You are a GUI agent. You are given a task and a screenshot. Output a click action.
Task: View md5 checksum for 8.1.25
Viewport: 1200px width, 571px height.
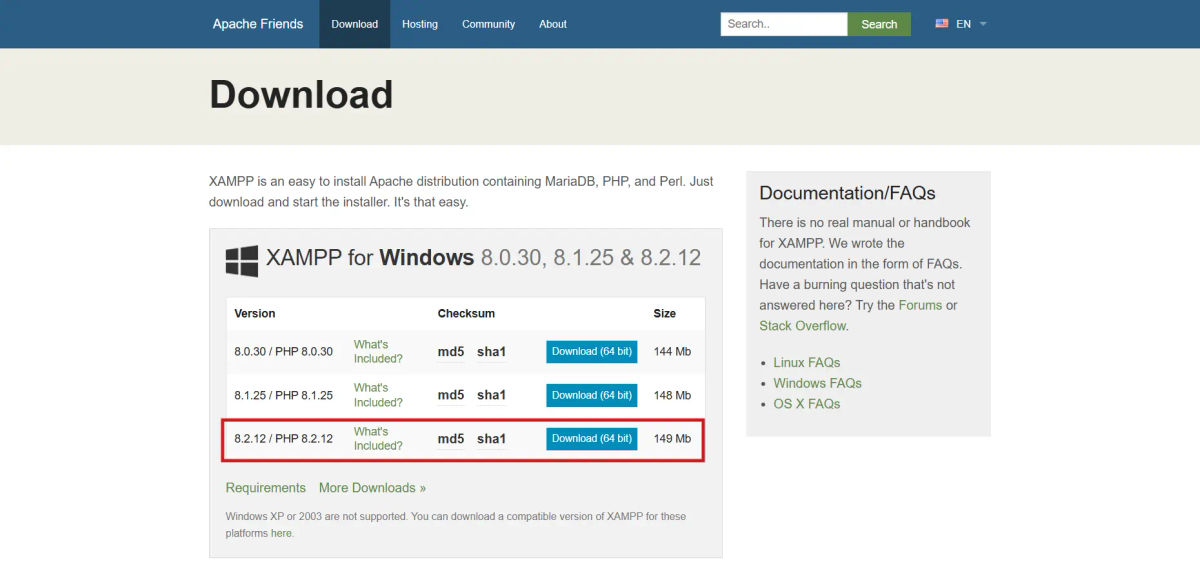tap(451, 395)
